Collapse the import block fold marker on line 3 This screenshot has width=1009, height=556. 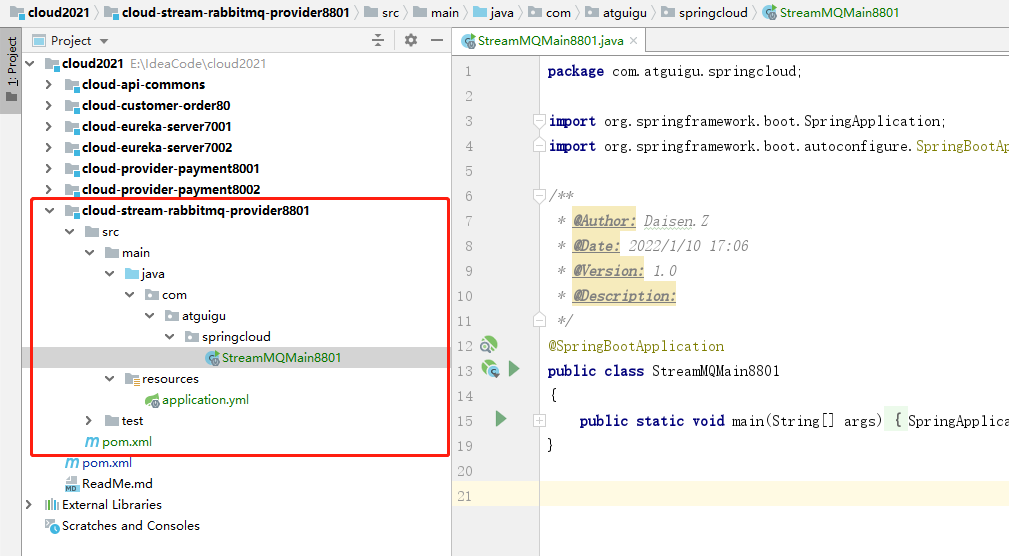pyautogui.click(x=539, y=121)
